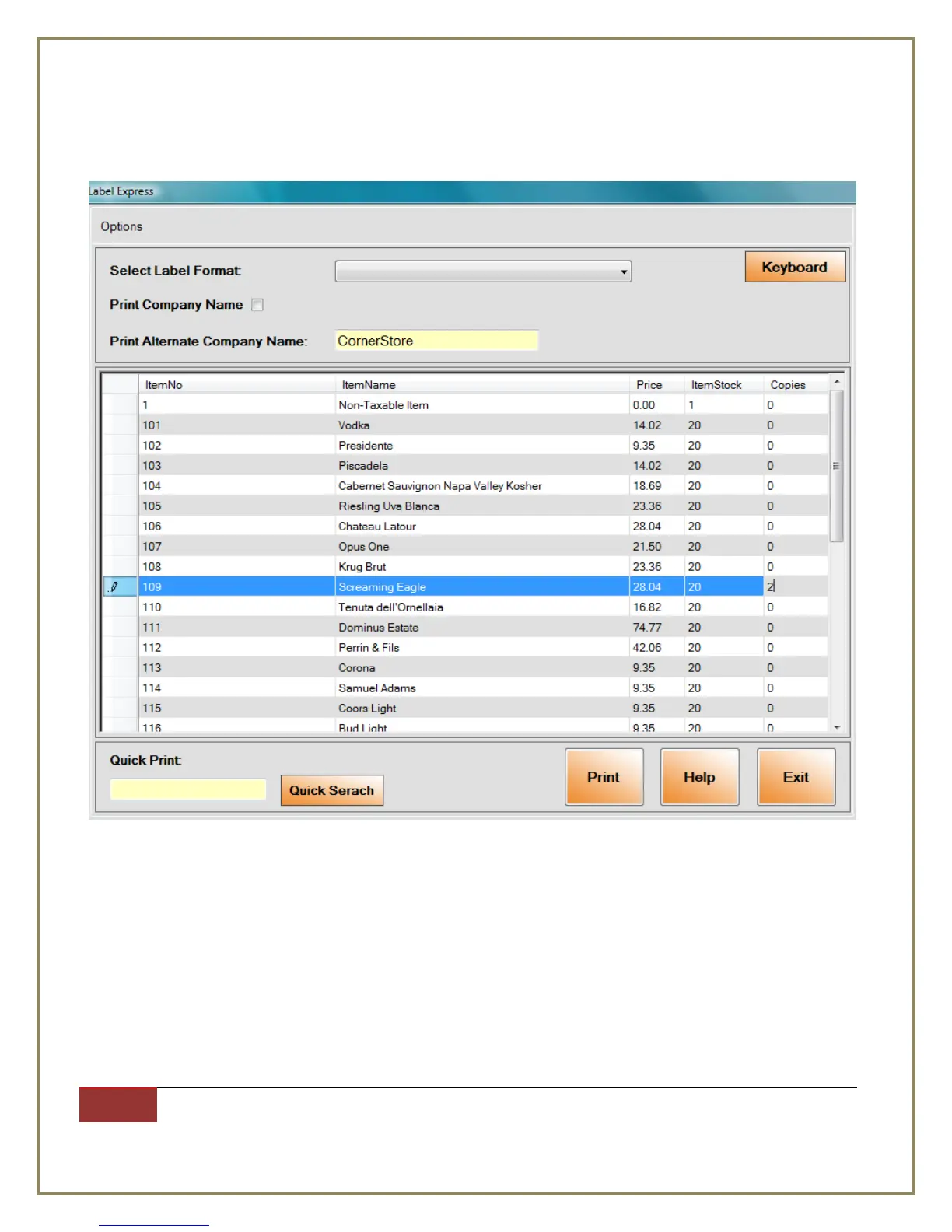The image size is (952, 1232).
Task: Click ItemNo 115 cell
Action: [x=237, y=709]
